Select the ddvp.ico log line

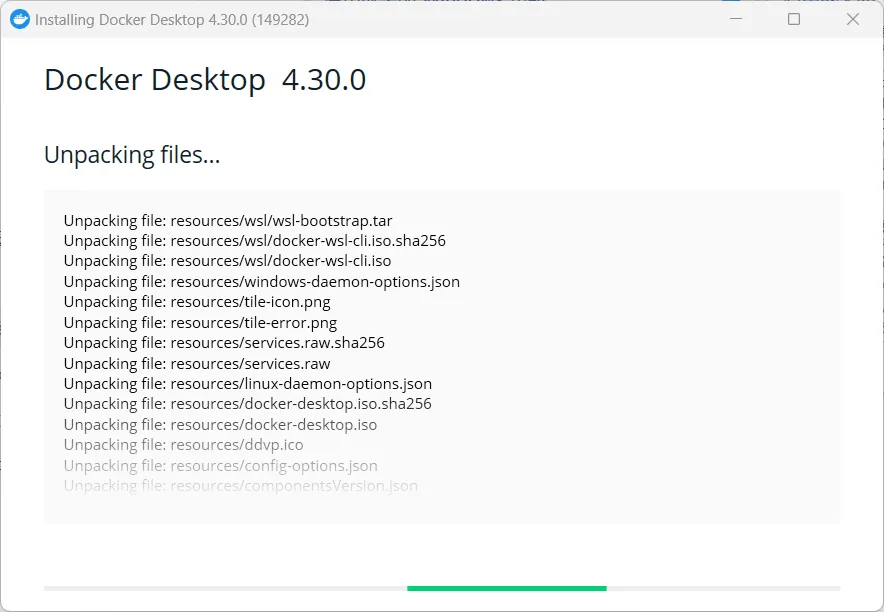pyautogui.click(x=184, y=445)
